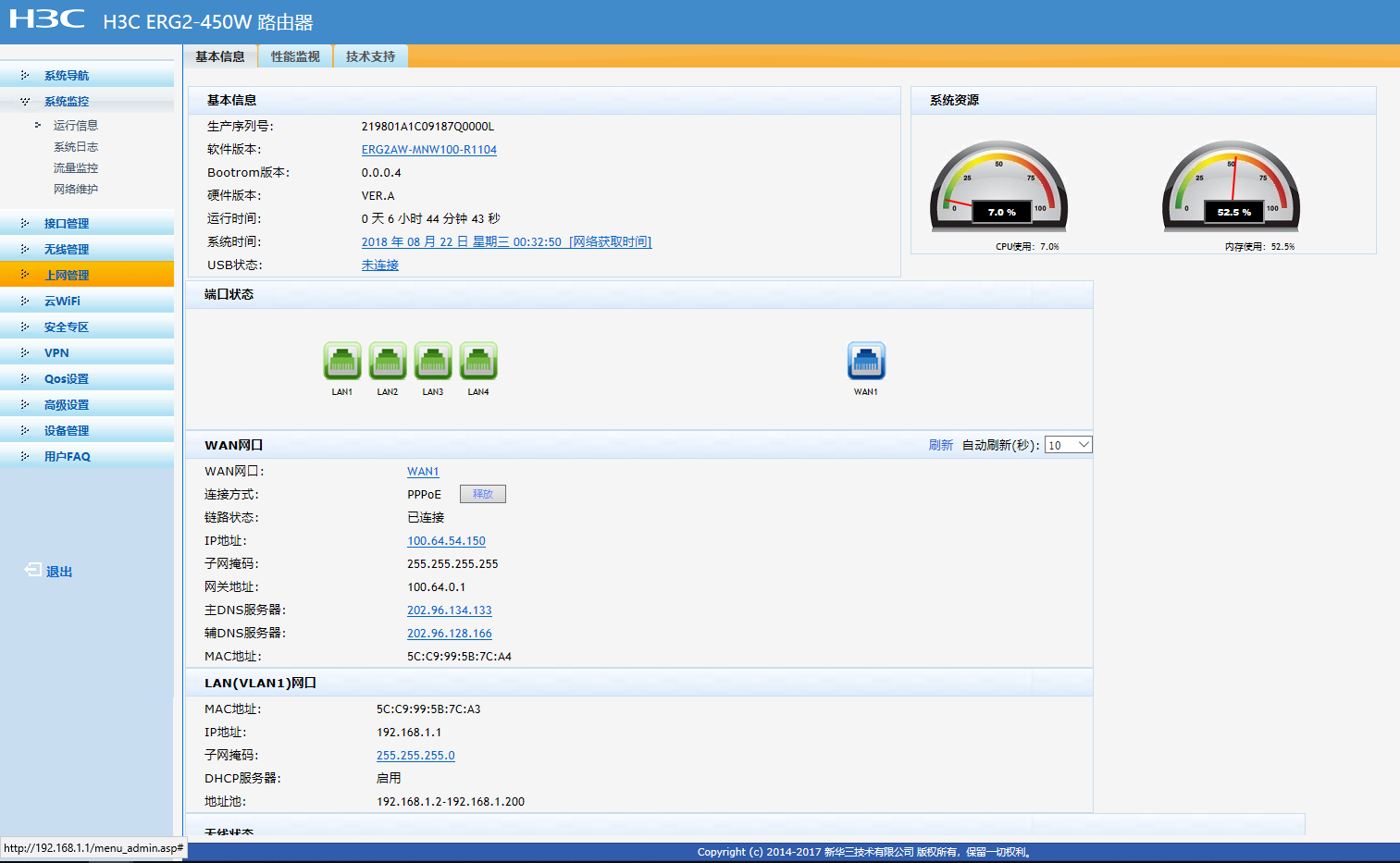The image size is (1400, 863).
Task: Collapse the 系统监控 menu section
Action: tap(87, 101)
